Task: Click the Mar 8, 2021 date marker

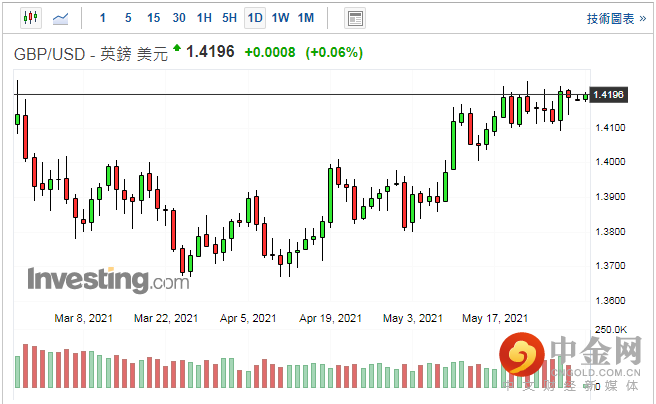Action: (x=84, y=319)
